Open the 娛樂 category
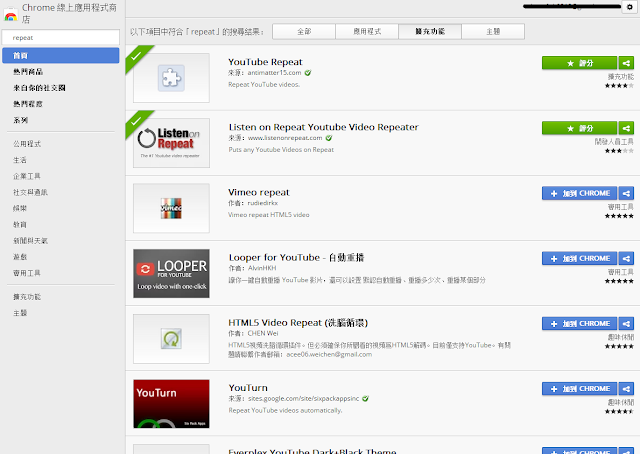640x454 pixels. (20, 208)
